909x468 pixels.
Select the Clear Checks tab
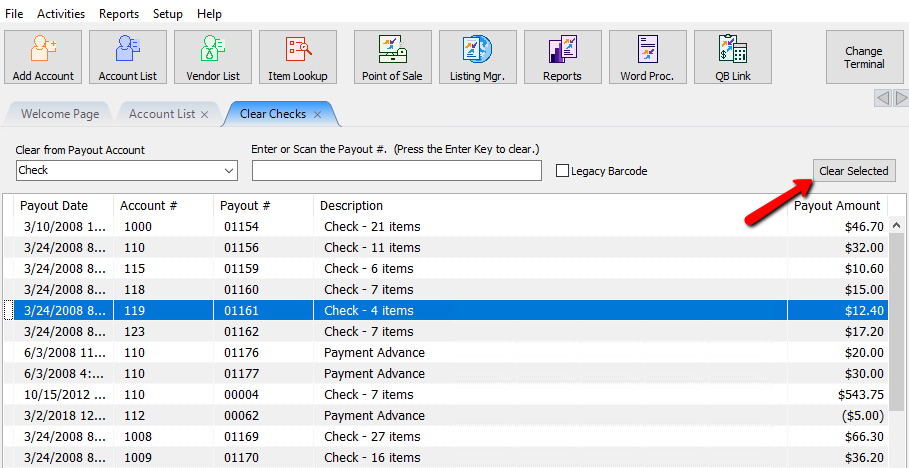[x=273, y=114]
